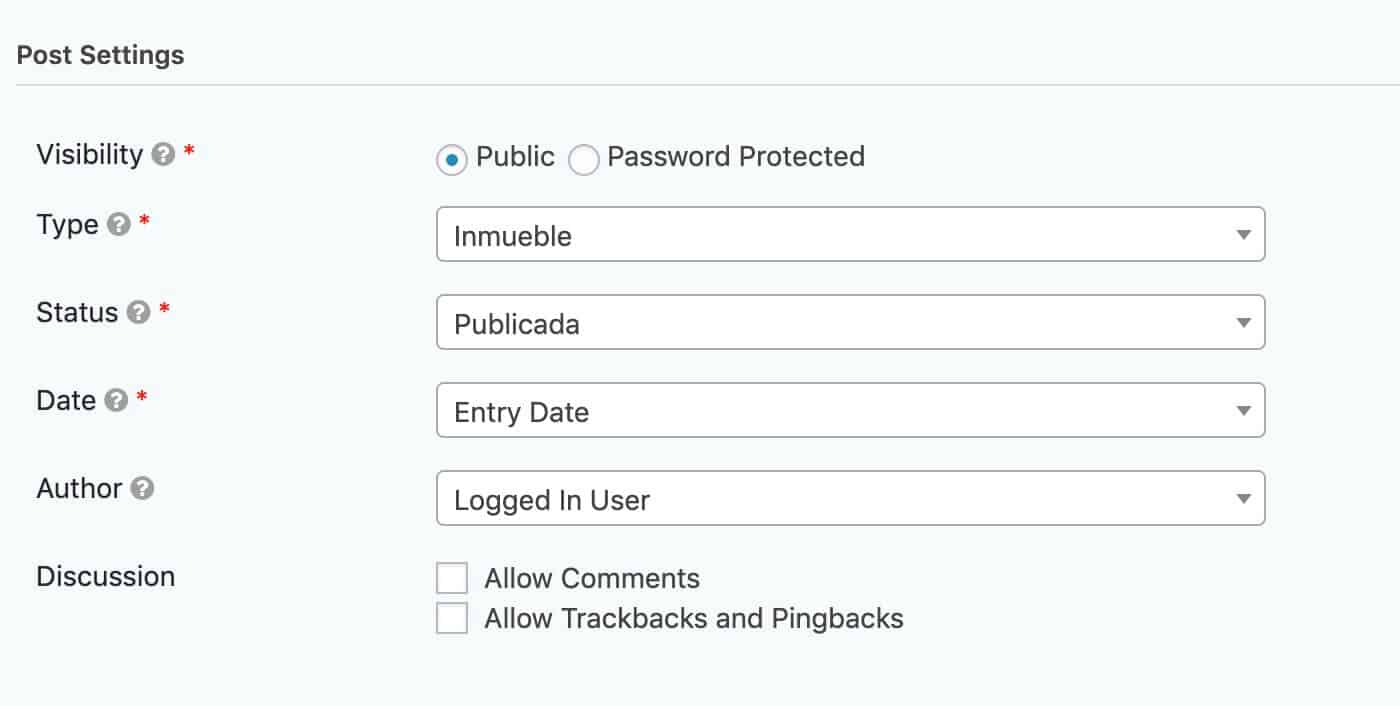This screenshot has height=706, width=1400.
Task: Click the arrow on the Type select box
Action: tap(1243, 235)
